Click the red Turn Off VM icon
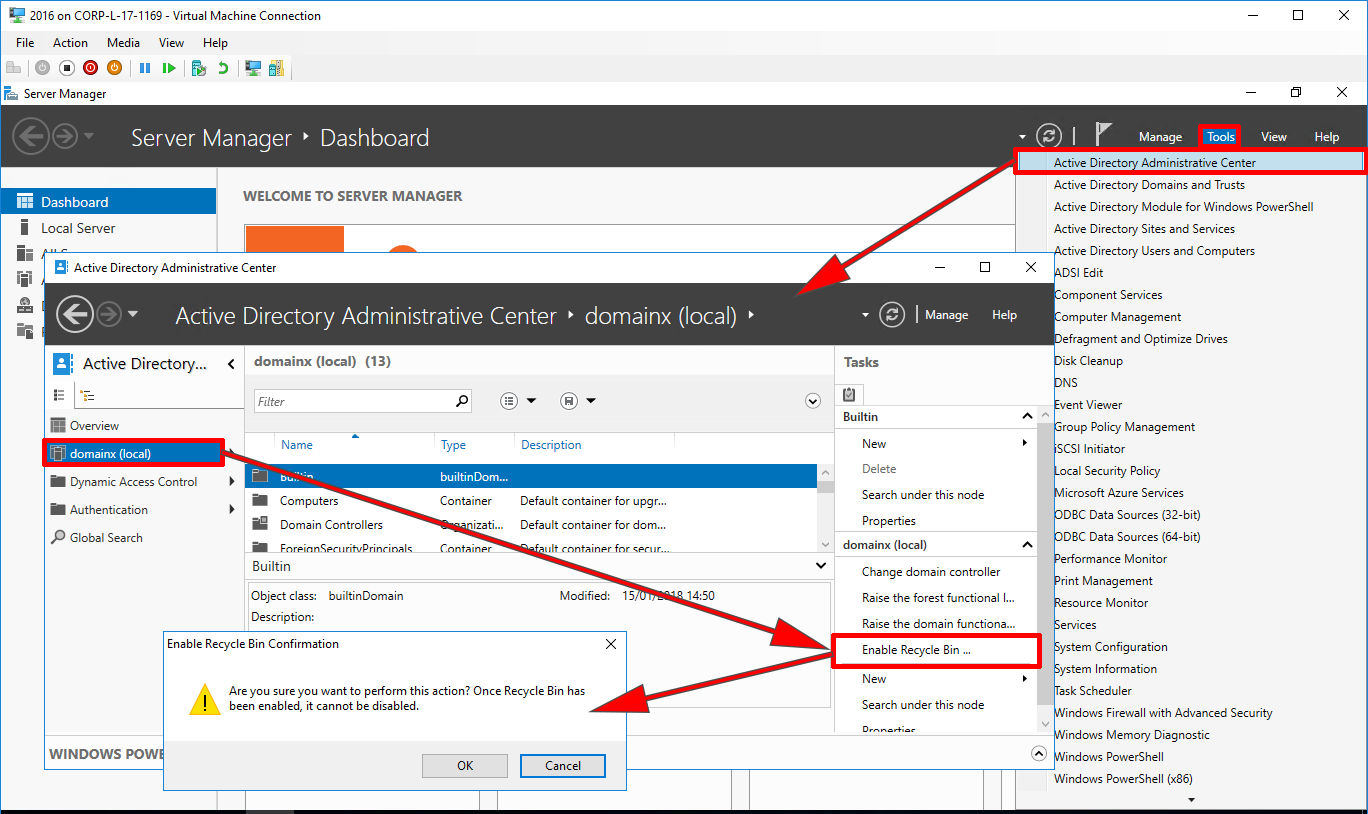The image size is (1368, 814). click(x=90, y=67)
